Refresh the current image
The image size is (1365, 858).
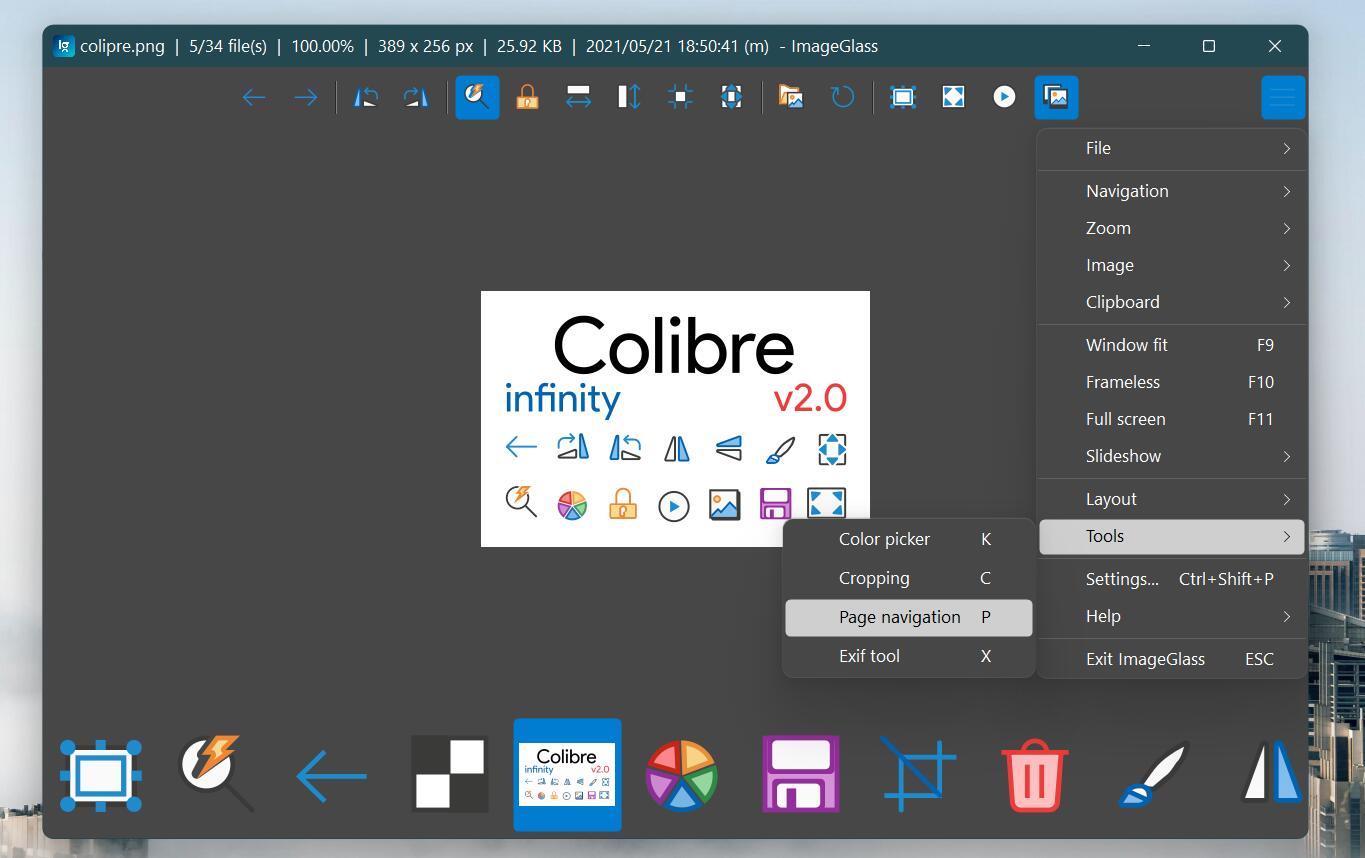tap(842, 97)
